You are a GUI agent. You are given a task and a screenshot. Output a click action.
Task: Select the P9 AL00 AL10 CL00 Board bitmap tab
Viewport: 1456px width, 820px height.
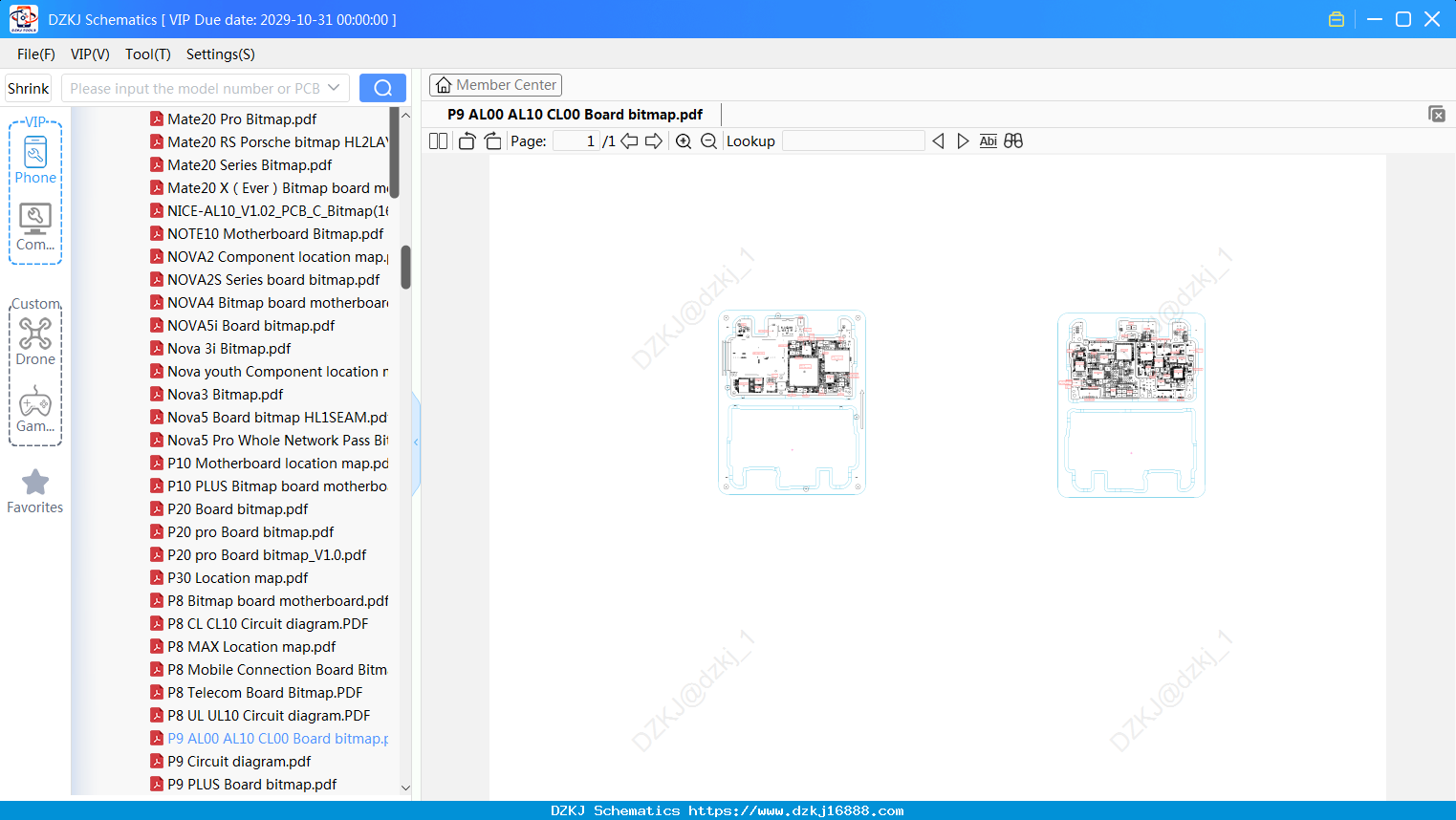tap(575, 114)
